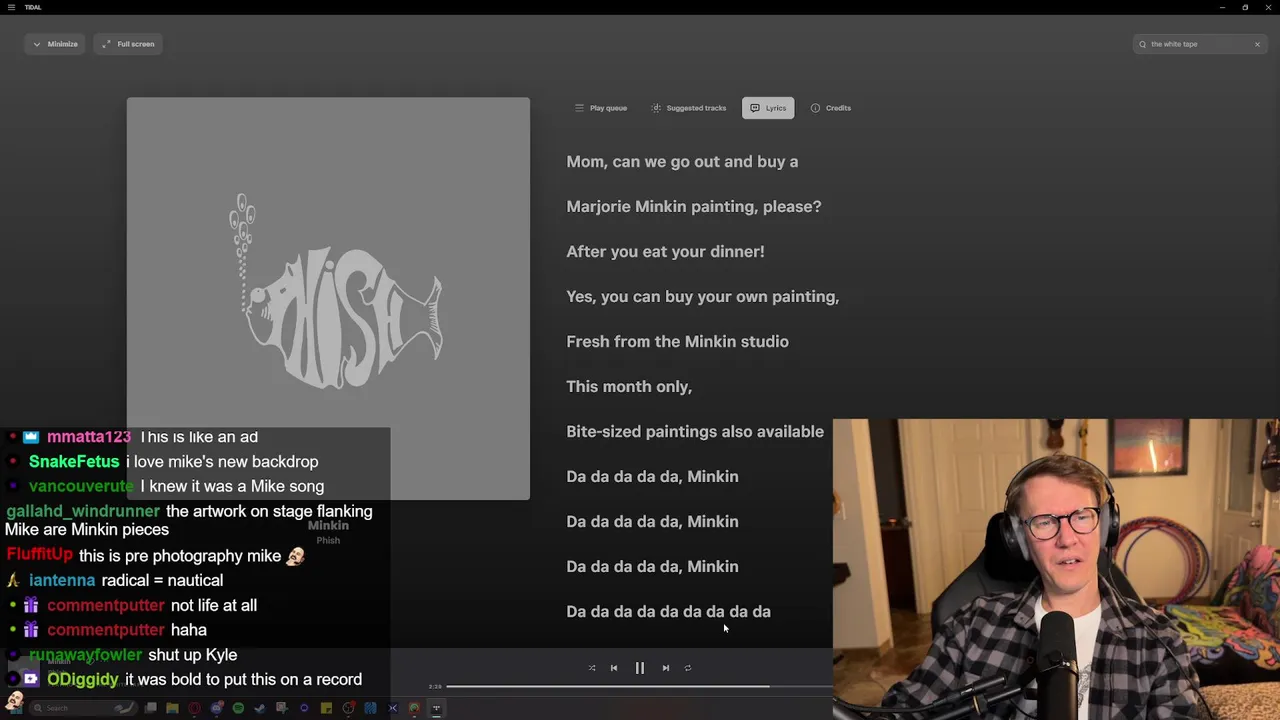1280x720 pixels.
Task: Click the playback progress bar
Action: tap(639, 686)
